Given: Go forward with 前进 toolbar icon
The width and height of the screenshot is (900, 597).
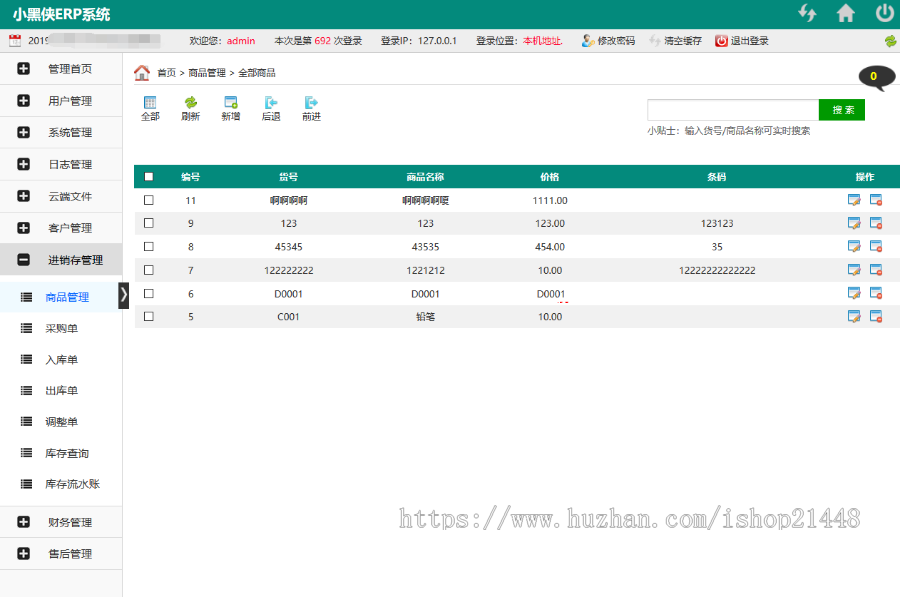Looking at the screenshot, I should (x=311, y=108).
